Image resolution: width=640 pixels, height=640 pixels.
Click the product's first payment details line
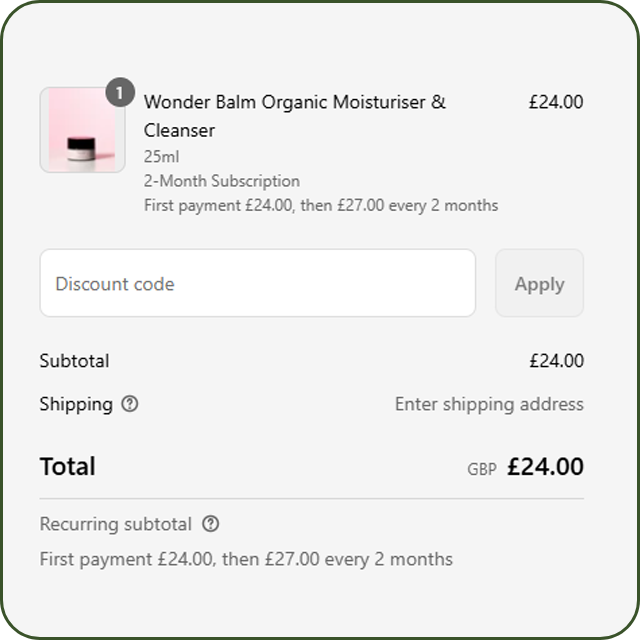[x=320, y=205]
